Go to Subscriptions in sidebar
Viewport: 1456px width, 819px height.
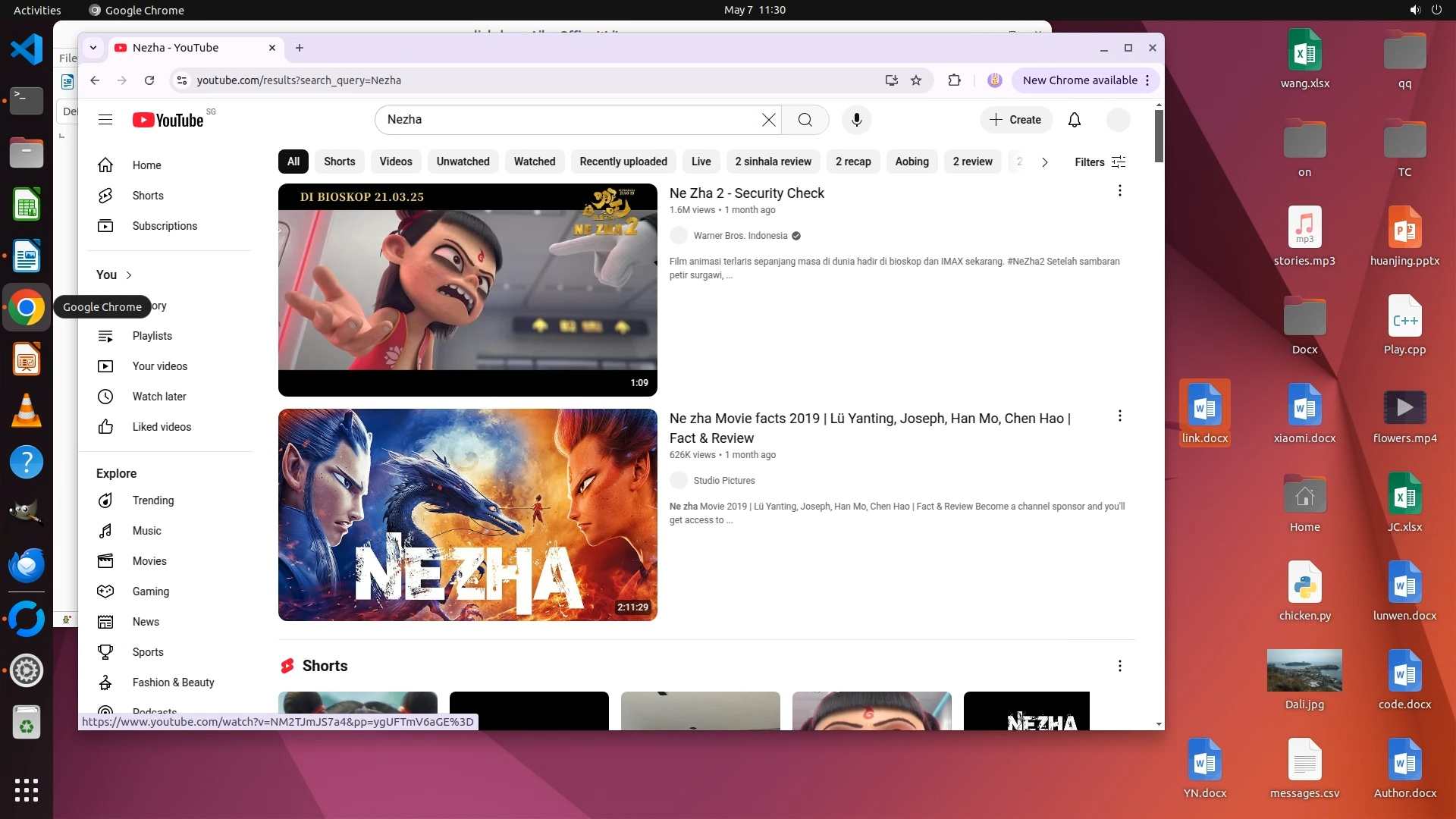[164, 226]
